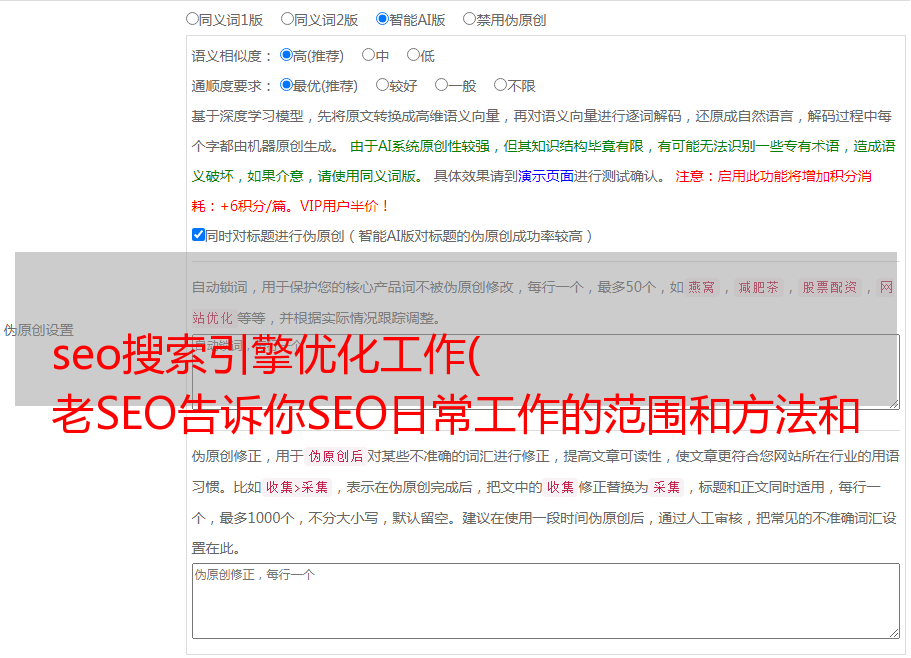911x658 pixels.
Task: Click resize grip of 自动锁词 textarea
Action: 894,404
